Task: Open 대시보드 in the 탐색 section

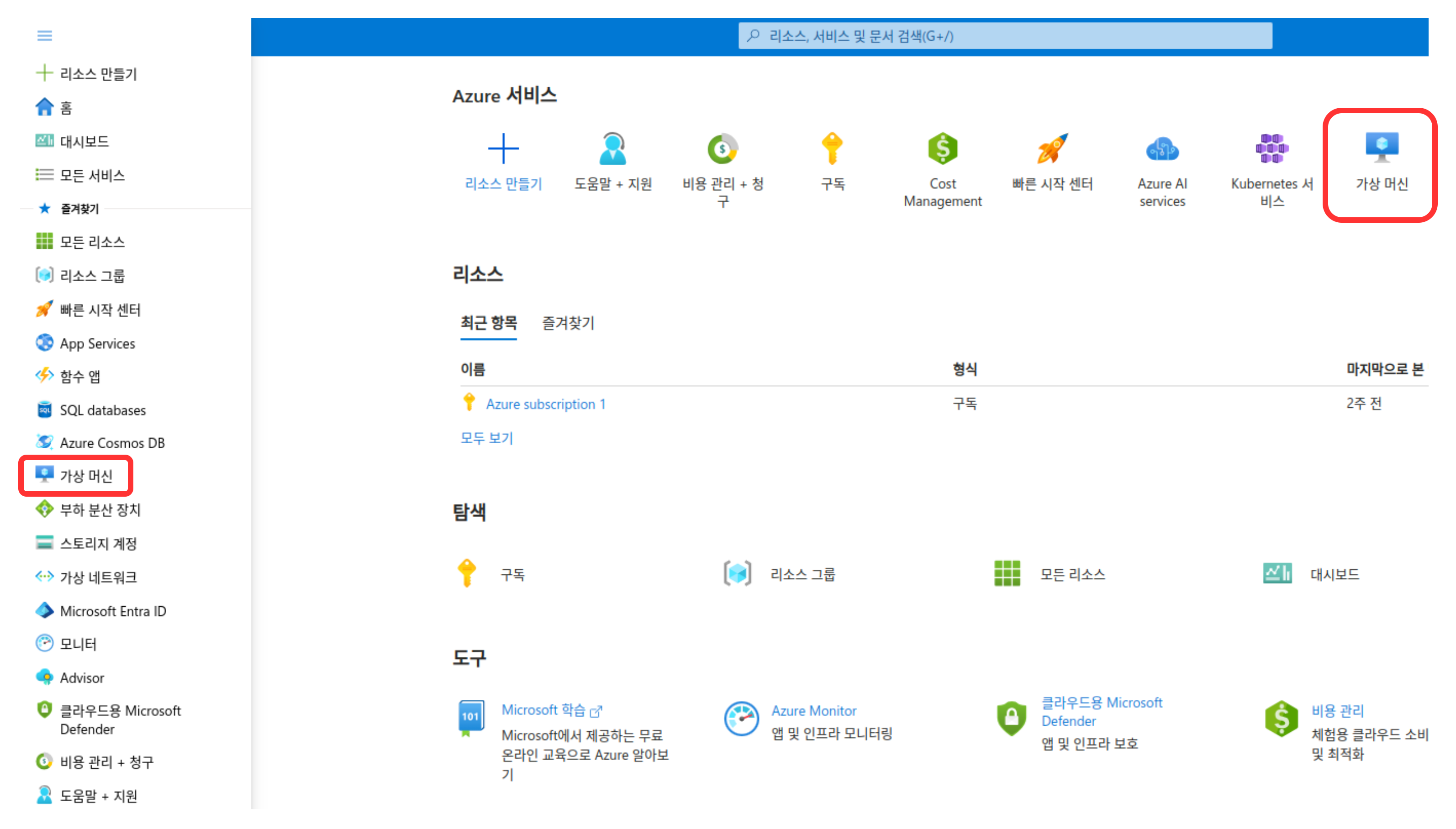Action: [x=1311, y=573]
